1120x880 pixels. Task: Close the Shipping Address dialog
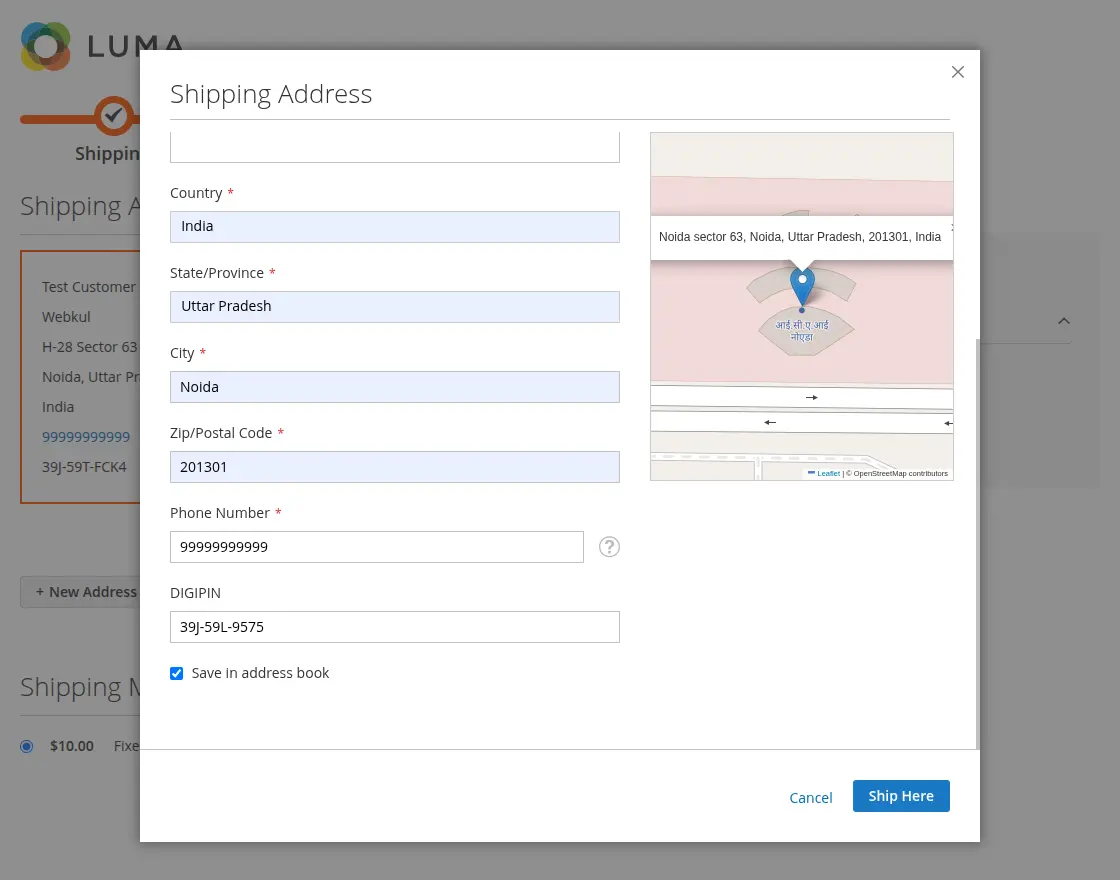(x=957, y=71)
